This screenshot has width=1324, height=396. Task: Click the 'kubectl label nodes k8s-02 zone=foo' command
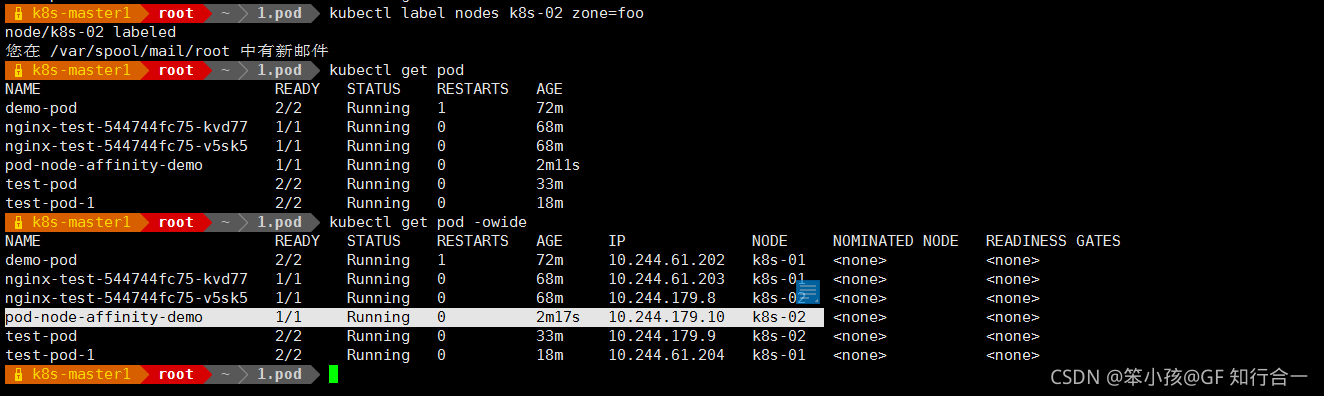pyautogui.click(x=486, y=13)
